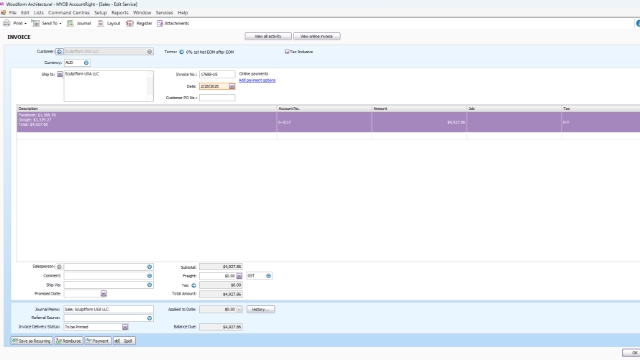
Task: Open the Referral Source dropdown
Action: pyautogui.click(x=149, y=318)
